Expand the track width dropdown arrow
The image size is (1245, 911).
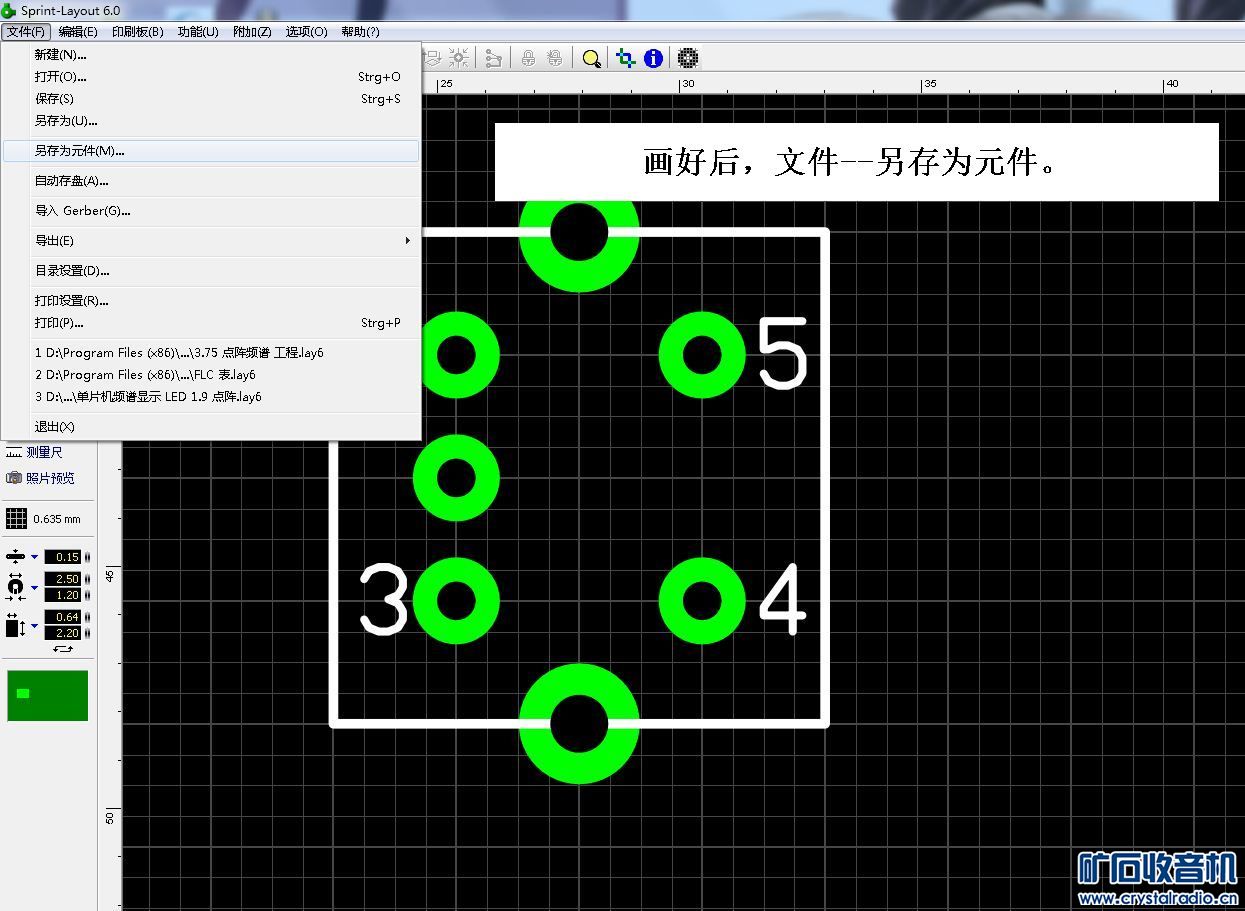34,557
